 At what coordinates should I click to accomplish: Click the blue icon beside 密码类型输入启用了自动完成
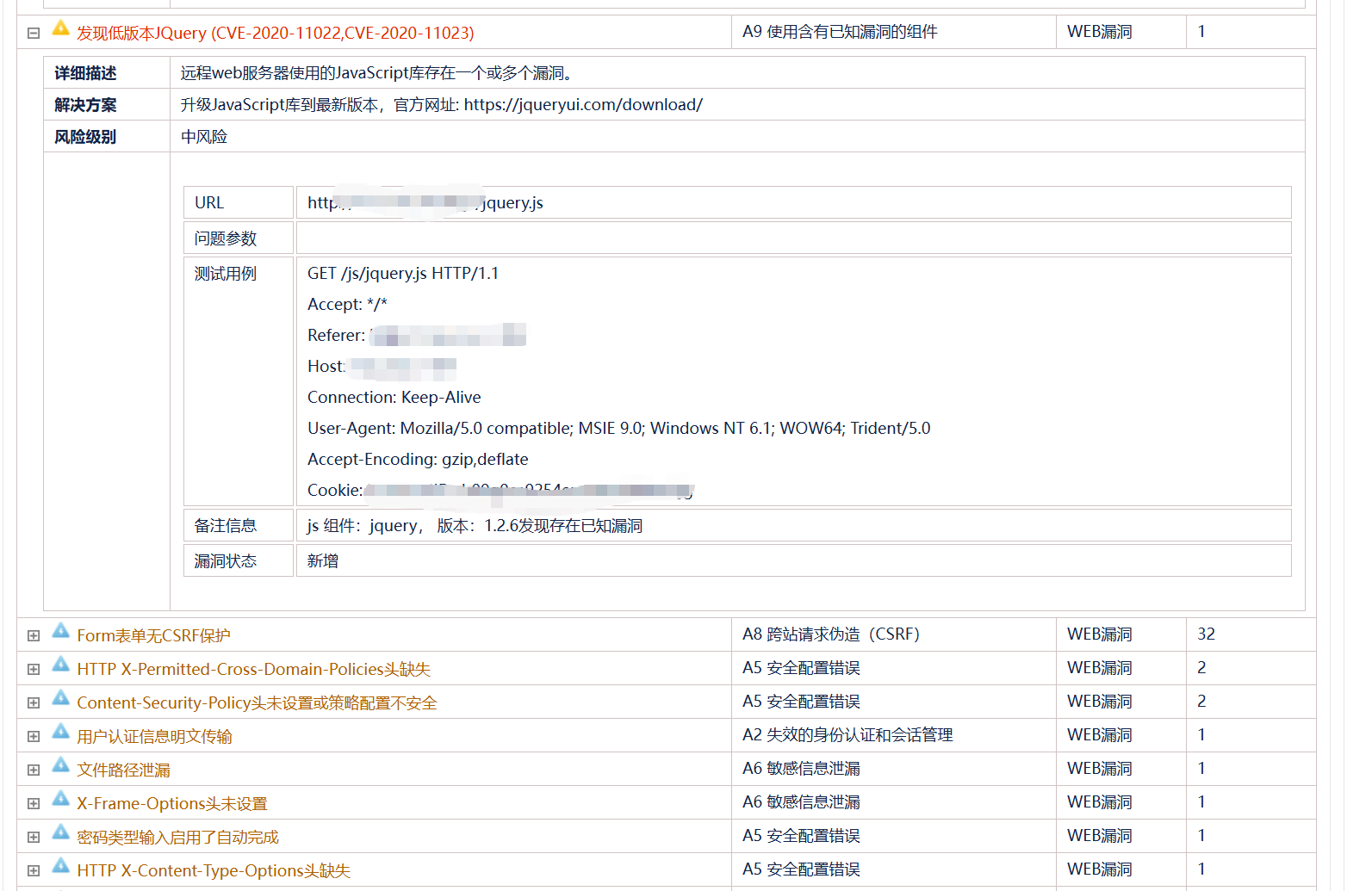point(60,832)
